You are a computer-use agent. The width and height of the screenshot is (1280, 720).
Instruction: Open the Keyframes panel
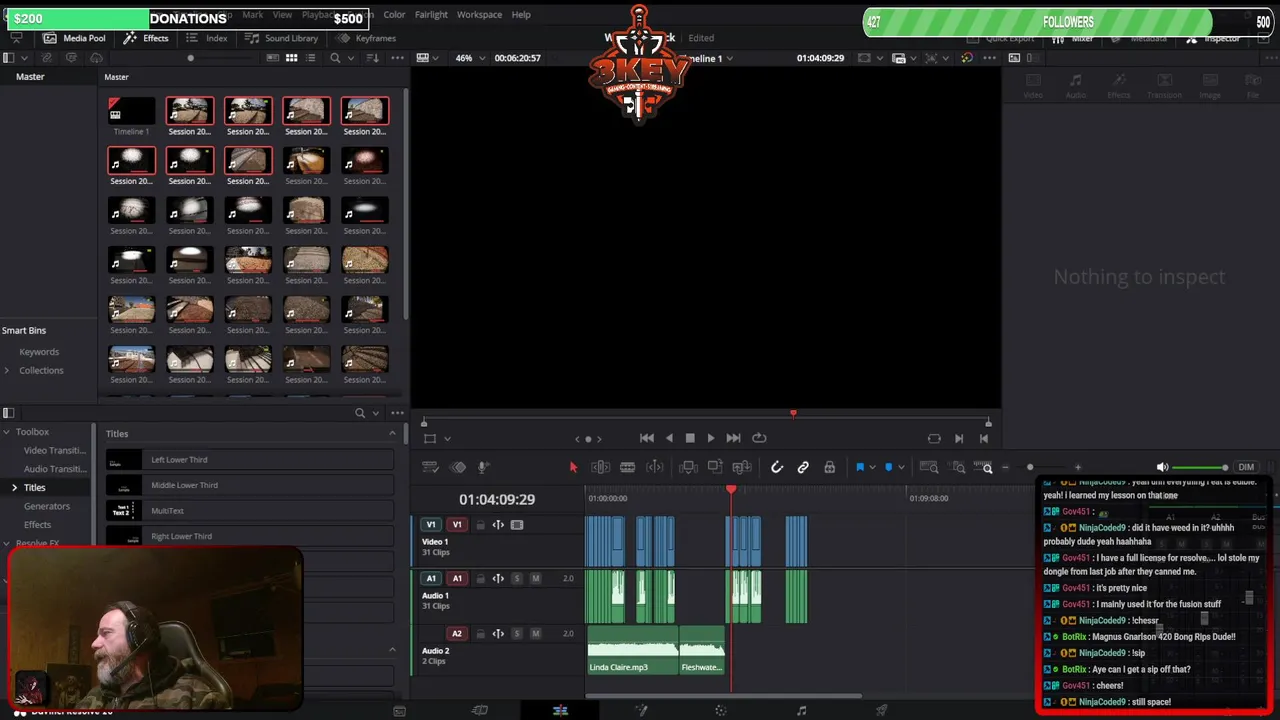366,38
